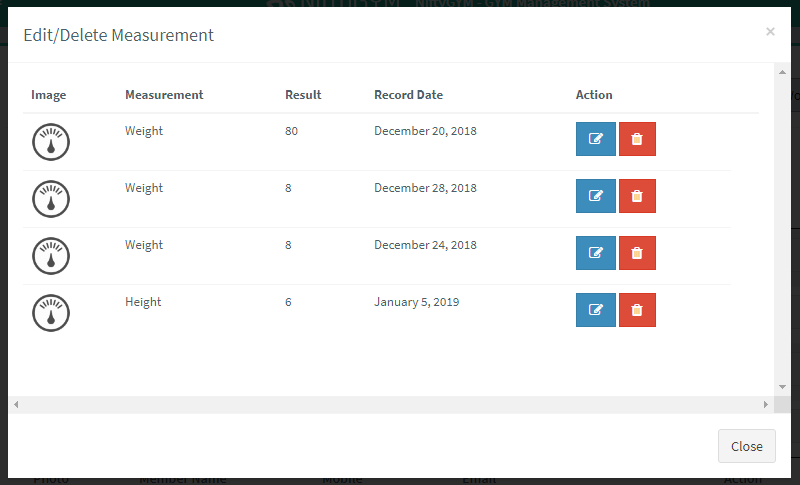This screenshot has height=485, width=800.
Task: Edit the Weight 80 measurement row
Action: click(x=595, y=139)
